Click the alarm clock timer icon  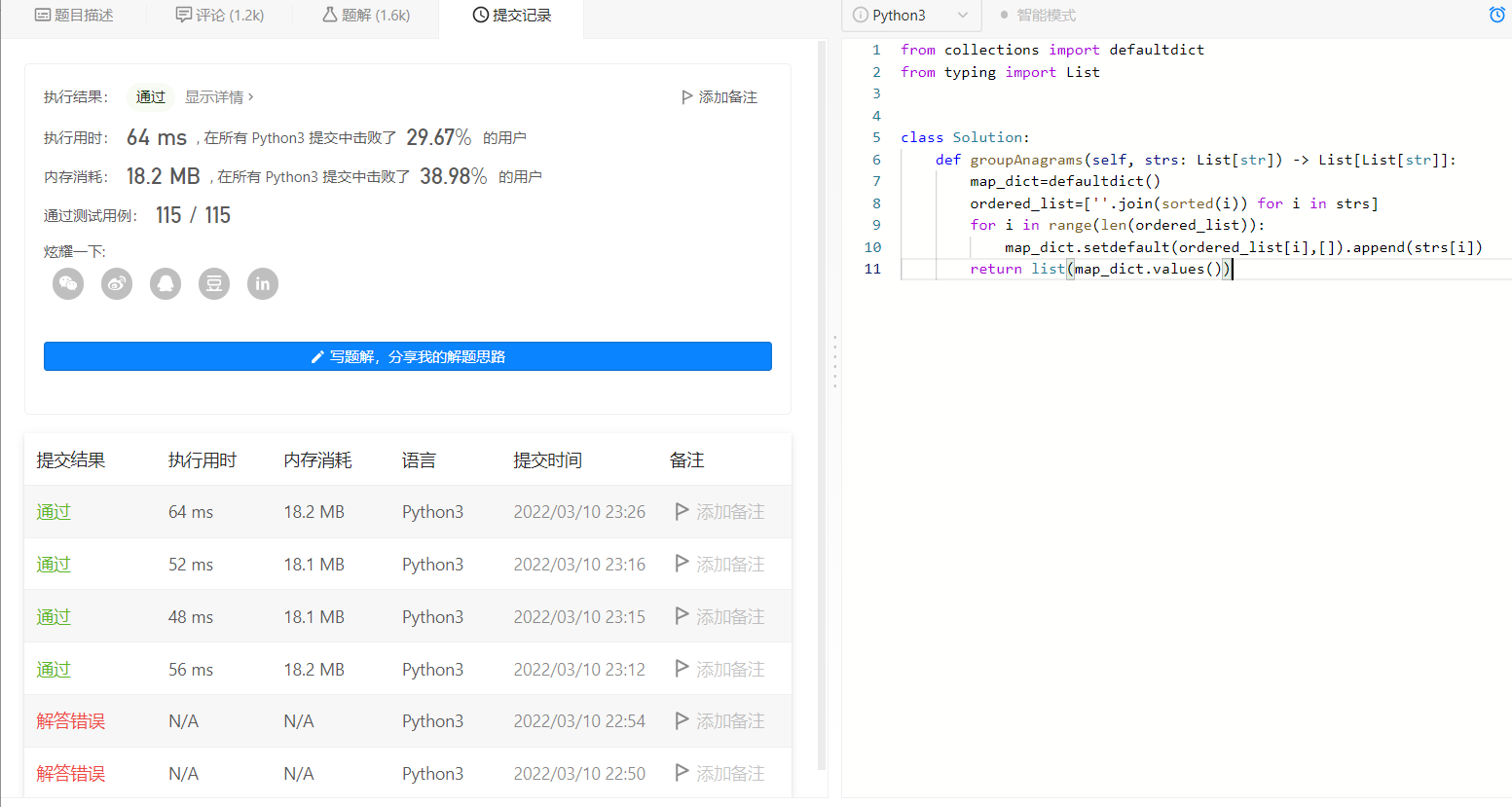1497,15
